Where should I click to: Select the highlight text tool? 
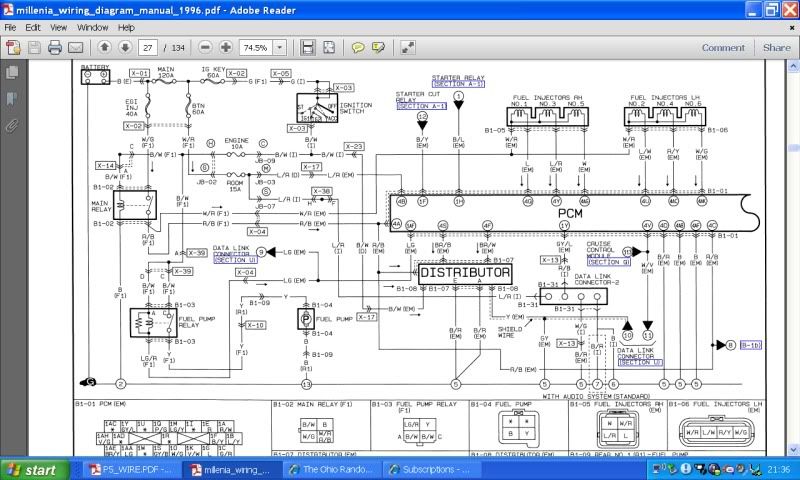coord(379,47)
